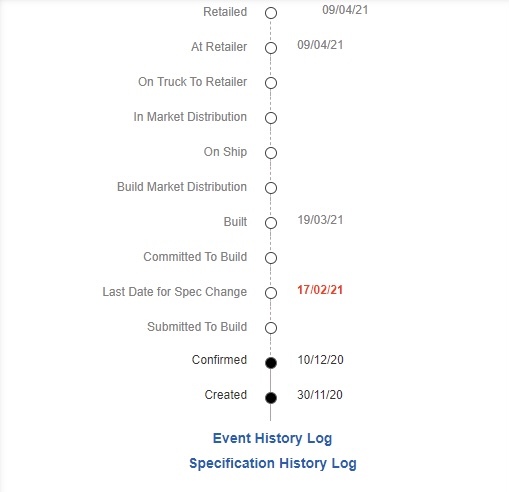Click the Built stage circle marker
509x492 pixels.
pyautogui.click(x=271, y=223)
